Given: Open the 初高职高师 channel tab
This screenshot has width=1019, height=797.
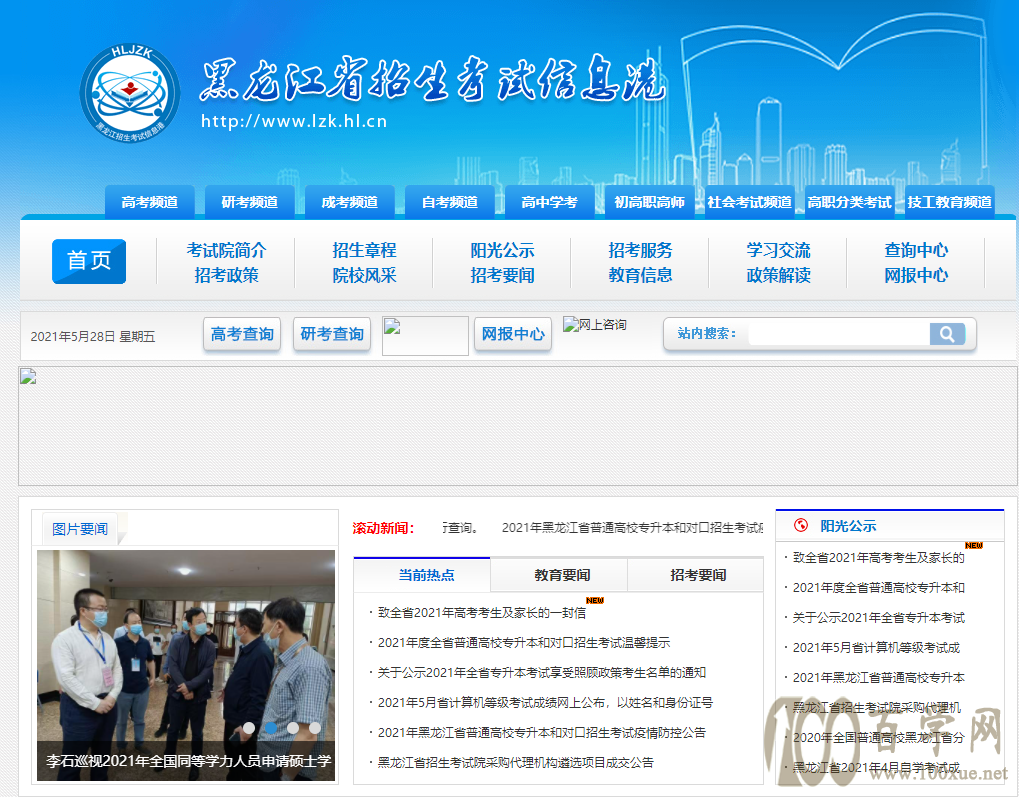Looking at the screenshot, I should 650,202.
